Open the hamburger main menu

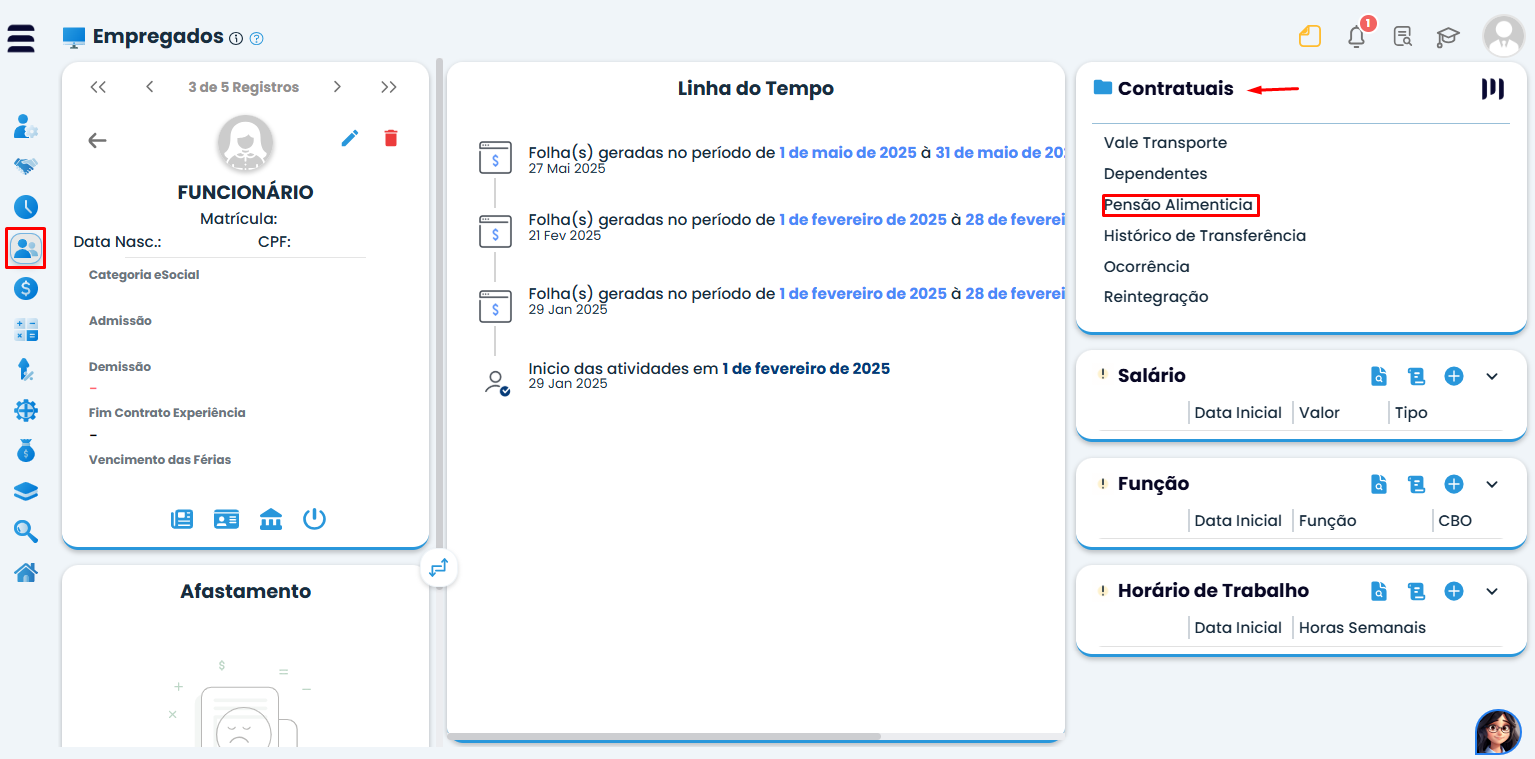21,38
